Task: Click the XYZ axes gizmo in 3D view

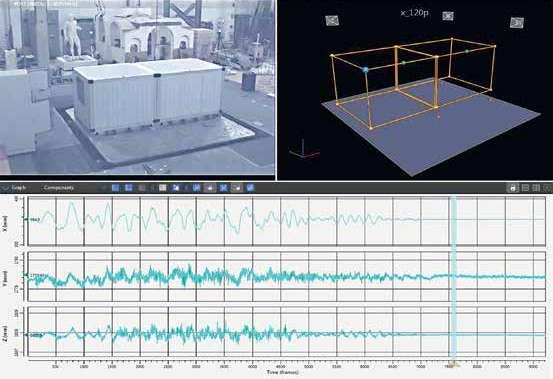Action: [x=304, y=149]
